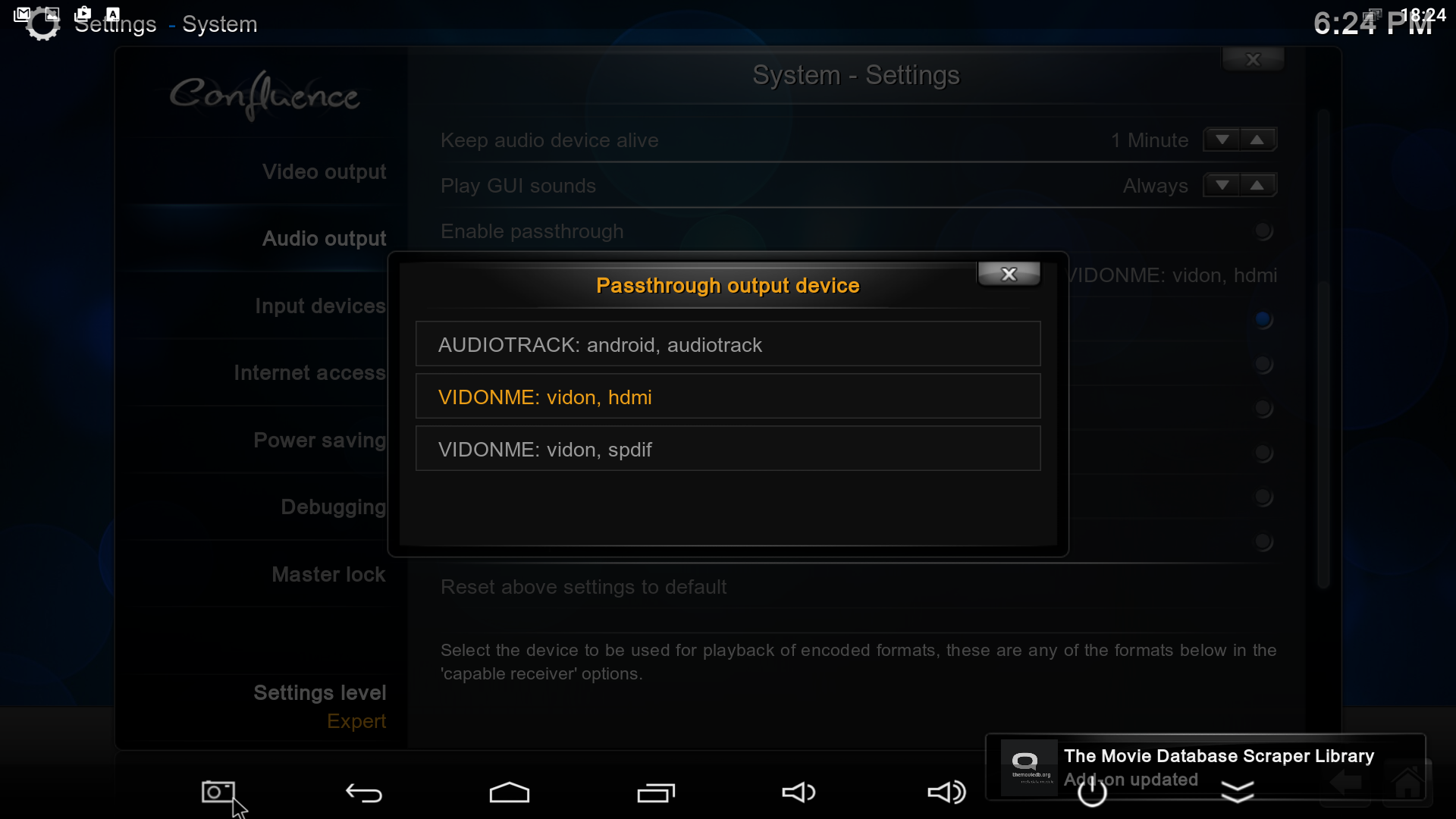Select VIDONME: vidon, spdif device
Screen dimensions: 1456x819
coord(728,449)
